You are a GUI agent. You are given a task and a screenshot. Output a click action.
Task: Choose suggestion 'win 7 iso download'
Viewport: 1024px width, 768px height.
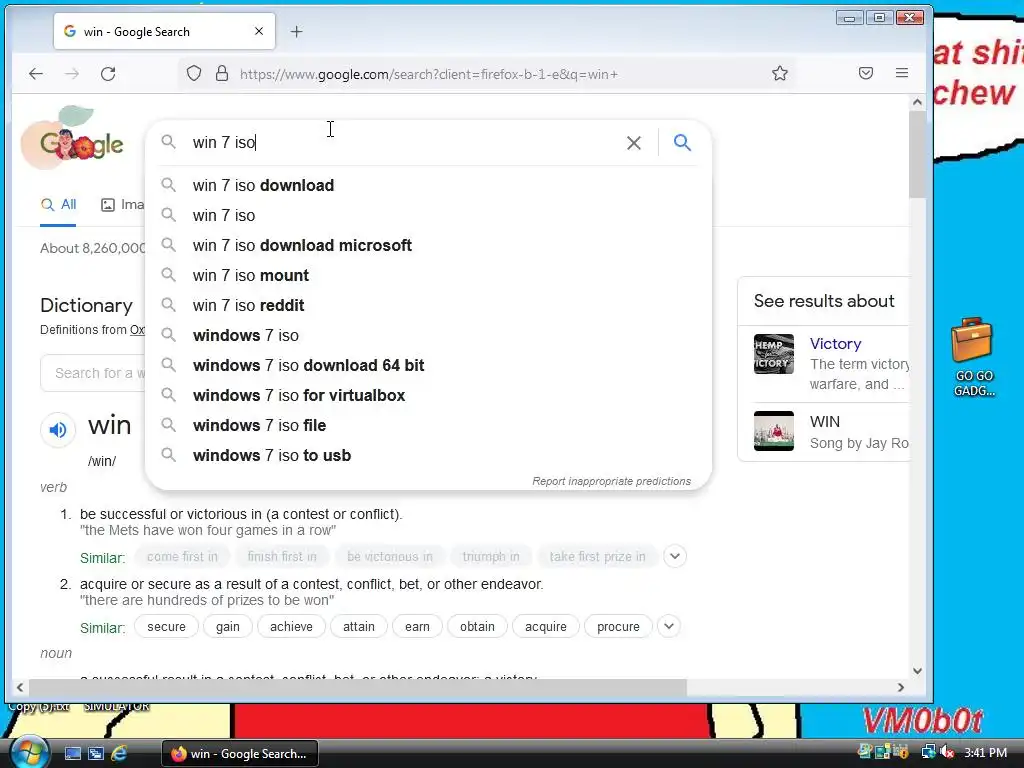[x=428, y=185]
